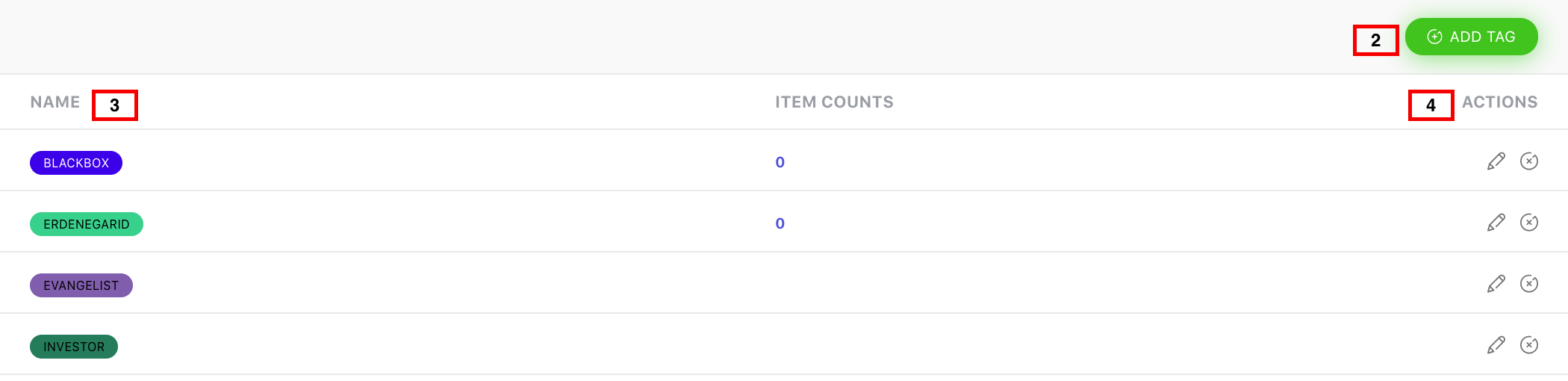Delete the ERDENEGARID tag
1568x381 pixels.
point(1529,223)
